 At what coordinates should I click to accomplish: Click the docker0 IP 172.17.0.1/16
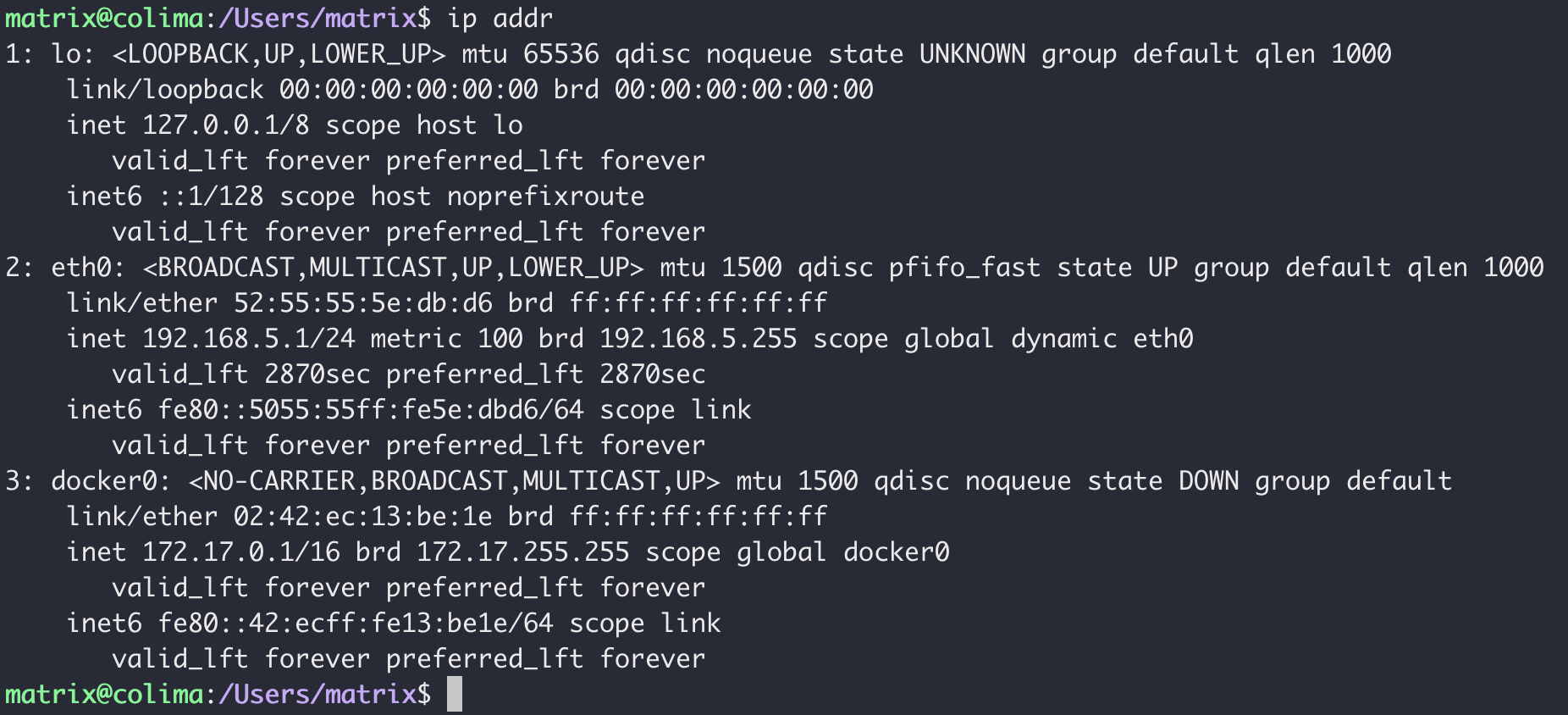pyautogui.click(x=240, y=552)
